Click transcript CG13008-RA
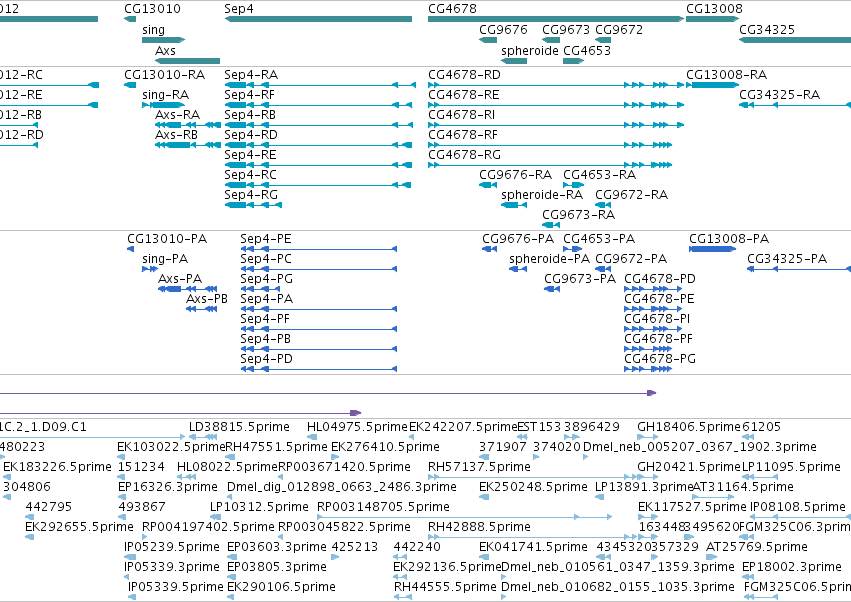This screenshot has height=602, width=851. 713,85
